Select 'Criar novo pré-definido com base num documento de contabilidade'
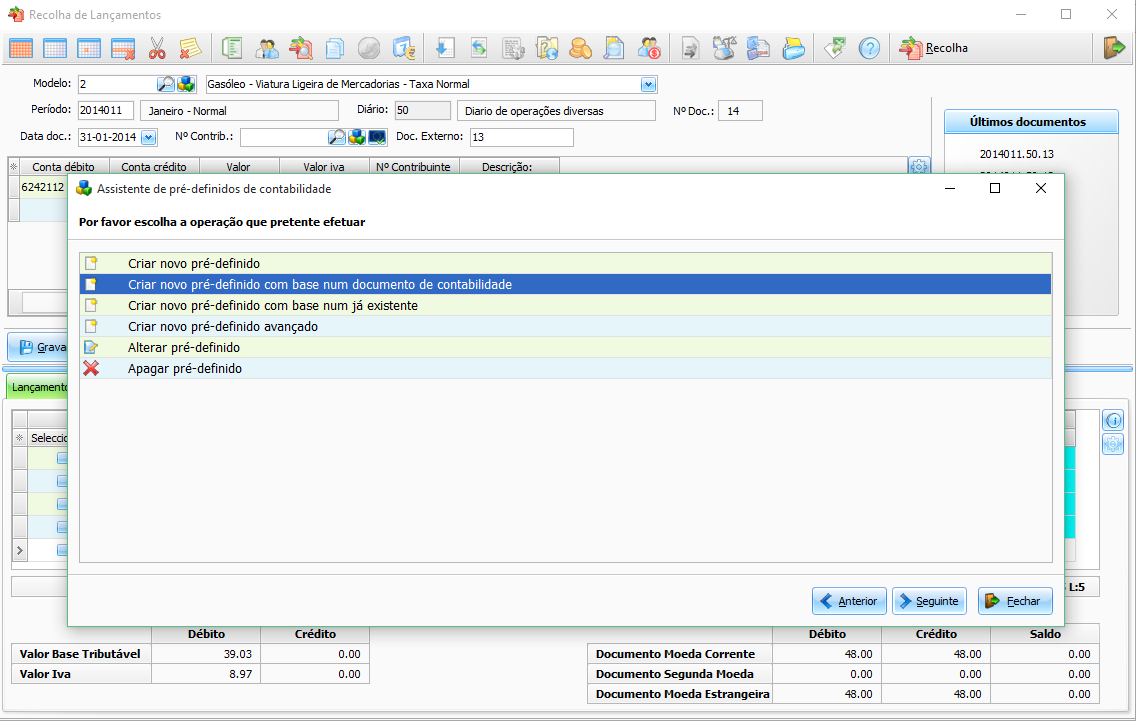This screenshot has height=721, width=1136. [x=565, y=284]
